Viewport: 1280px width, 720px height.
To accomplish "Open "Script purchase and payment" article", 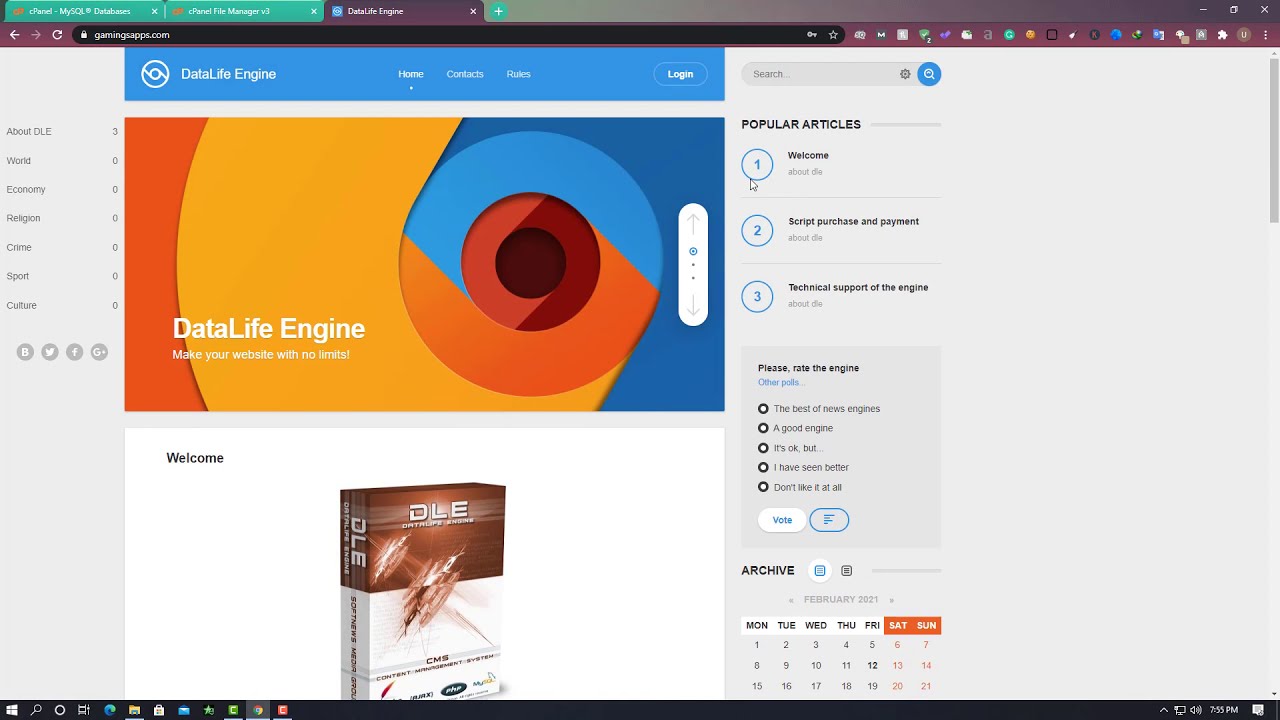I will pos(853,221).
